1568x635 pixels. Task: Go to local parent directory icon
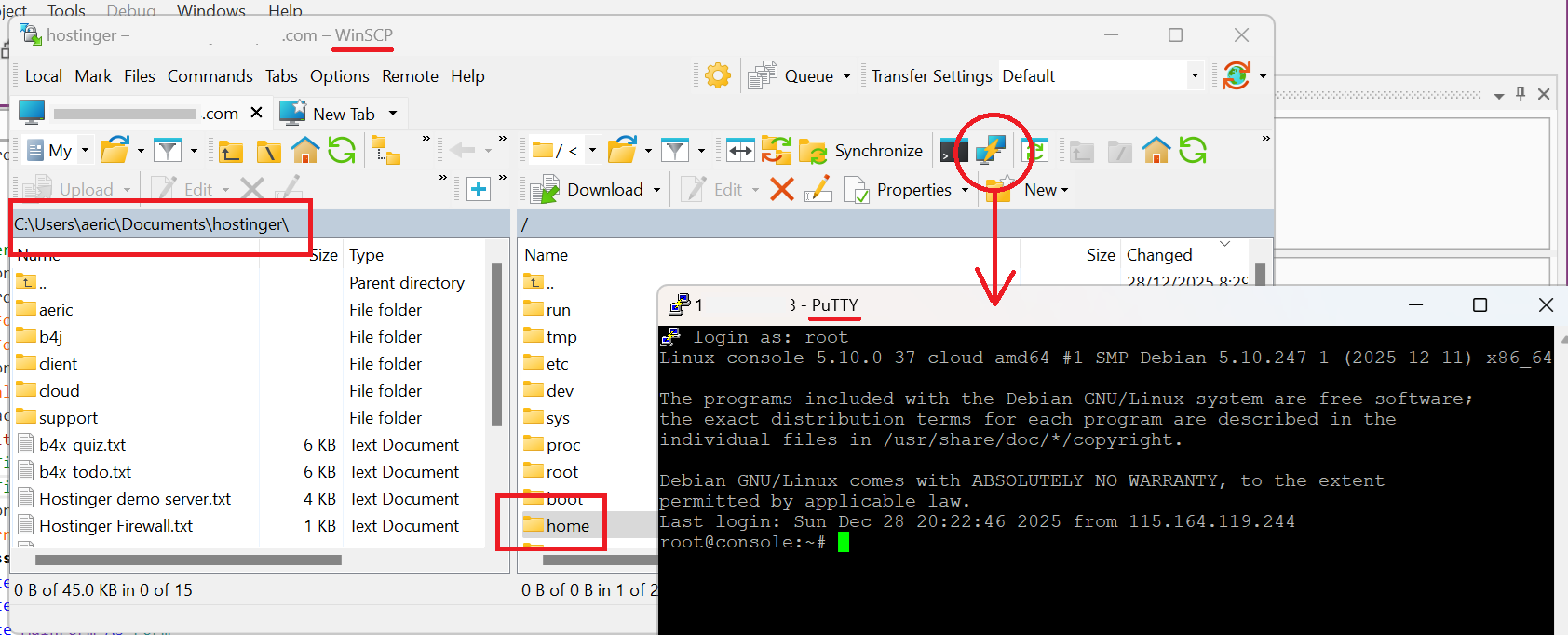point(231,151)
